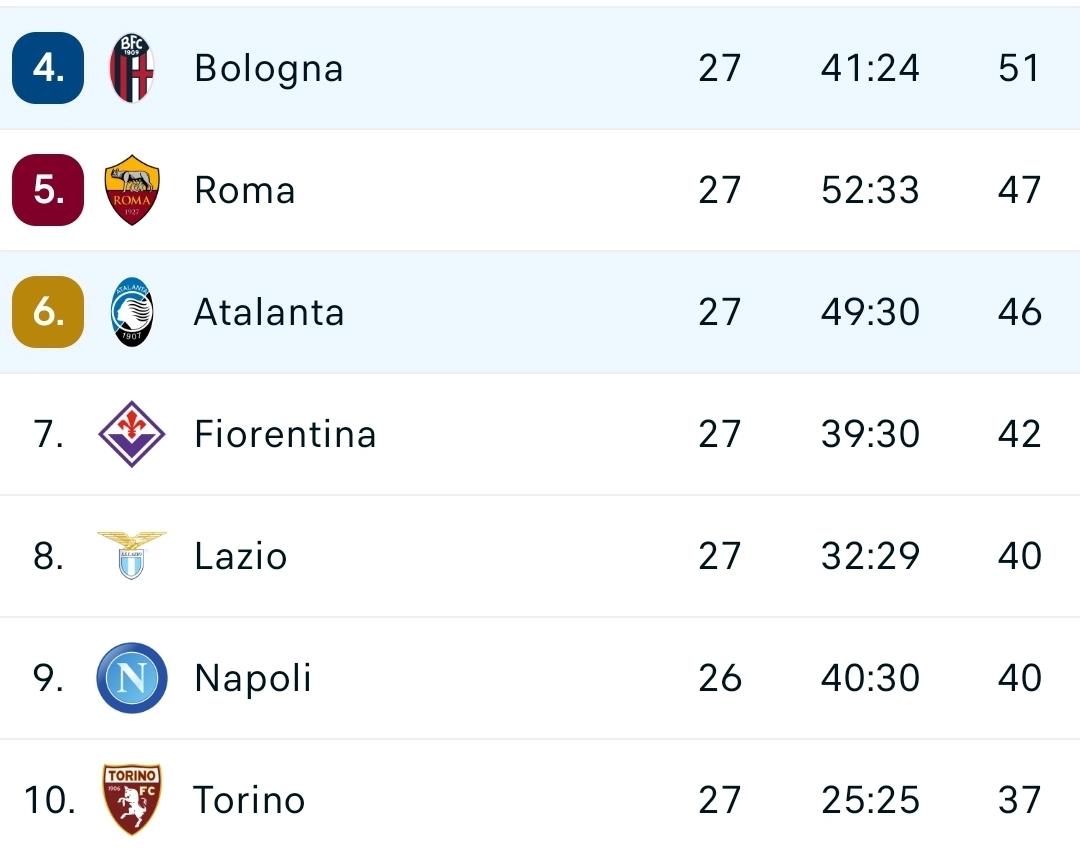Click the Fiorentina club crest icon
The image size is (1080, 856).
tap(132, 434)
